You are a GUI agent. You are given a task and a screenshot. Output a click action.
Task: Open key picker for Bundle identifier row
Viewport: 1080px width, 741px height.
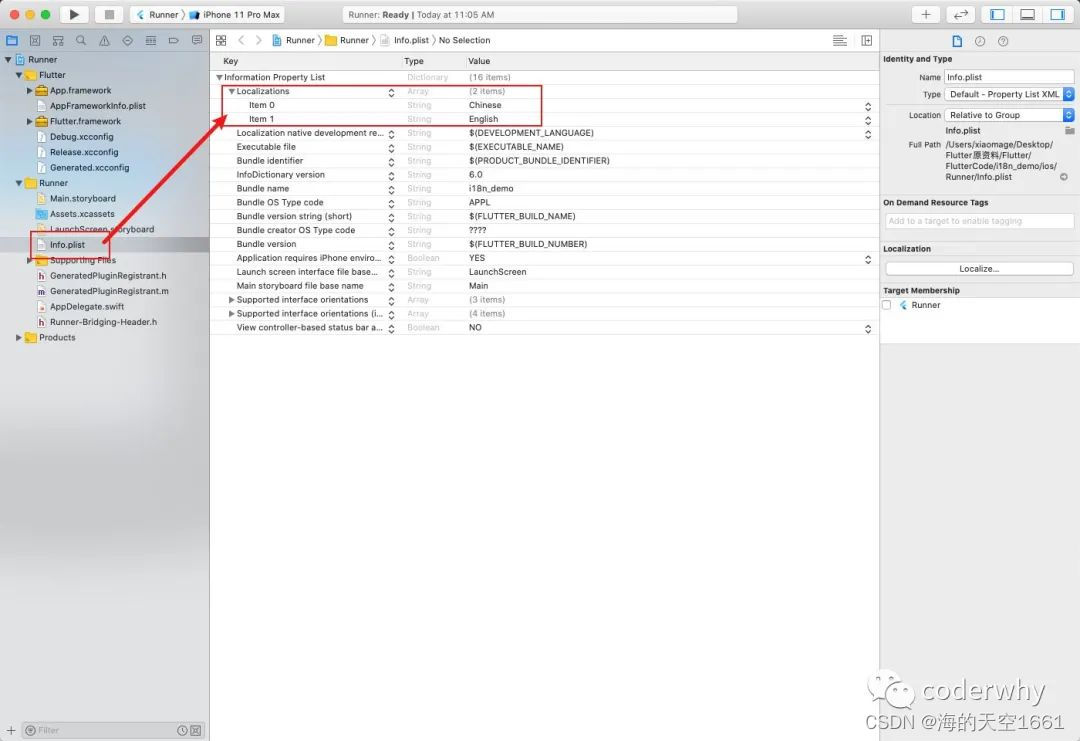click(x=391, y=162)
